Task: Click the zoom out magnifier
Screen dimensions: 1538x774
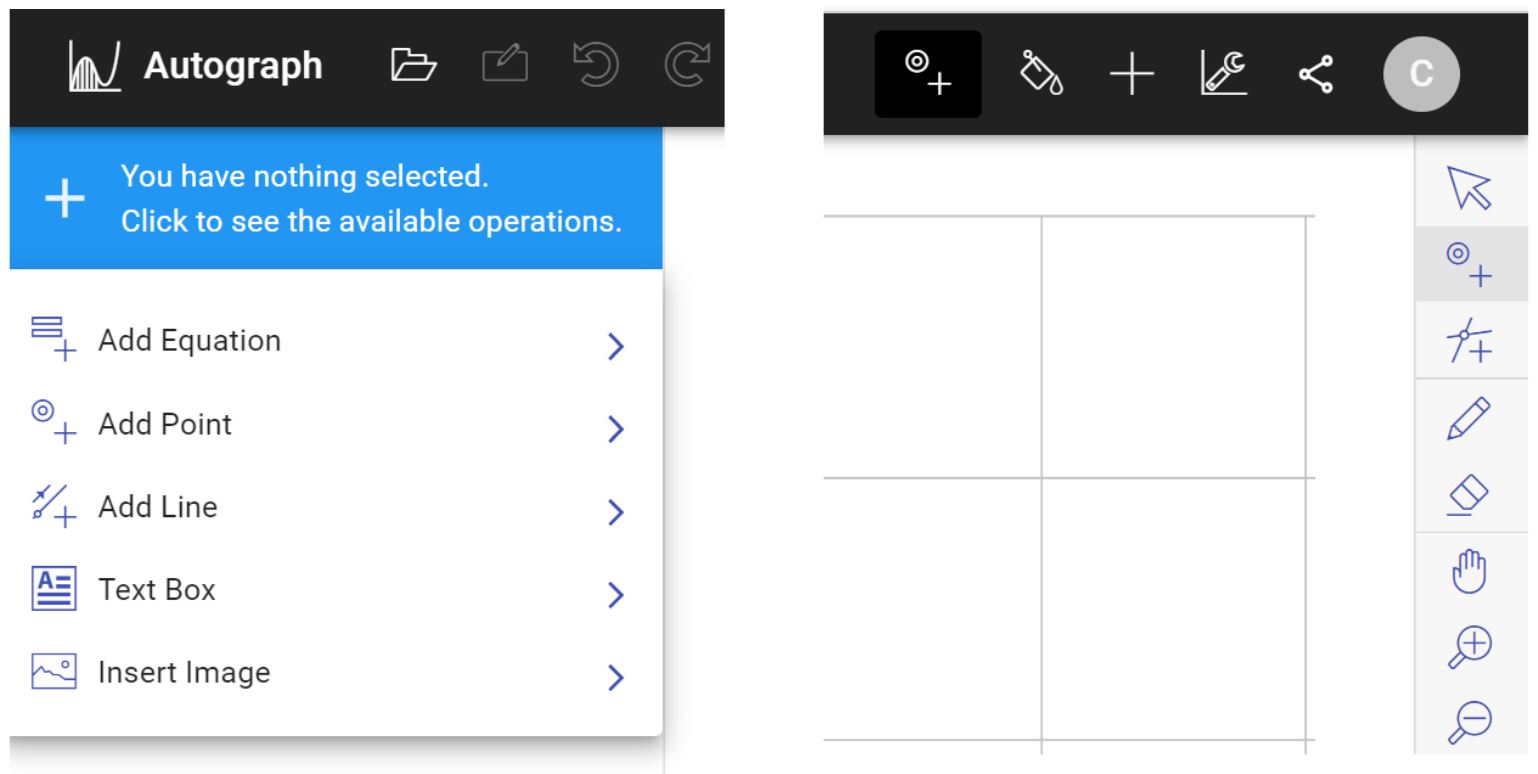Action: point(1469,720)
